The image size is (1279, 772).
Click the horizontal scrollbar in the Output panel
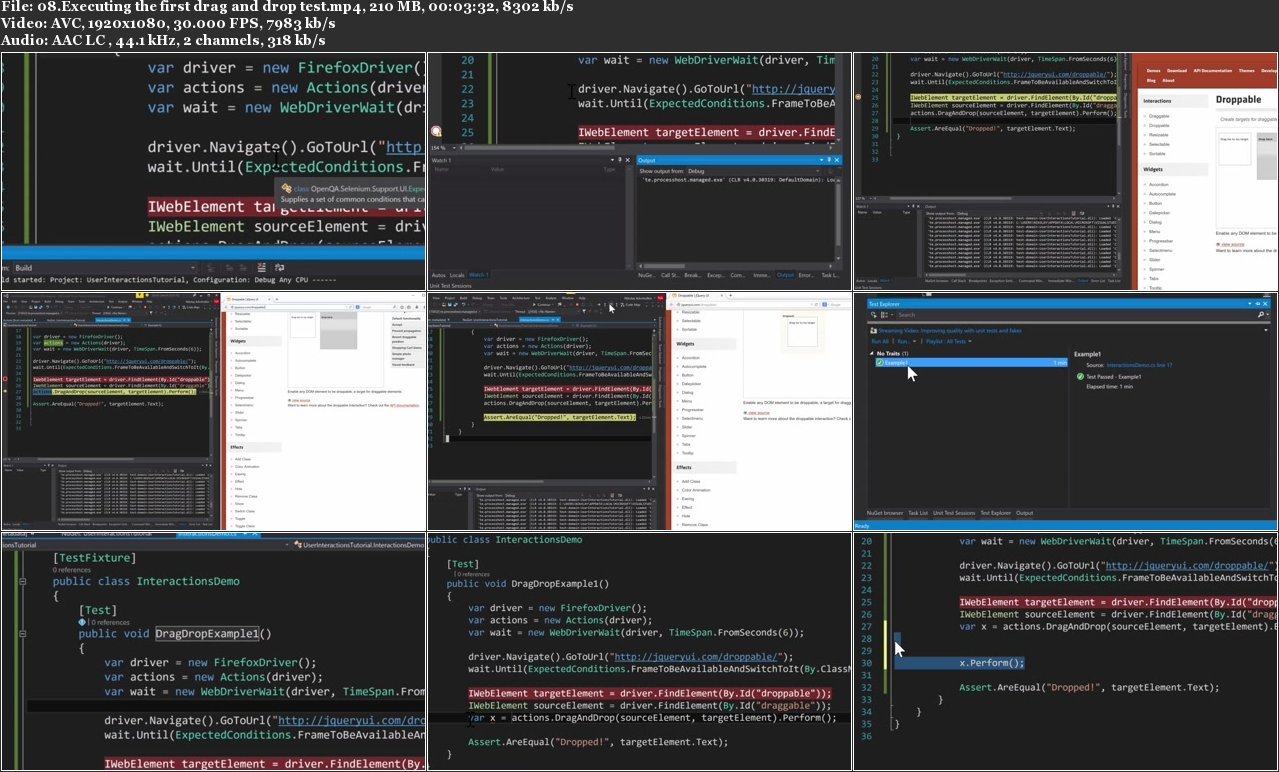point(736,265)
